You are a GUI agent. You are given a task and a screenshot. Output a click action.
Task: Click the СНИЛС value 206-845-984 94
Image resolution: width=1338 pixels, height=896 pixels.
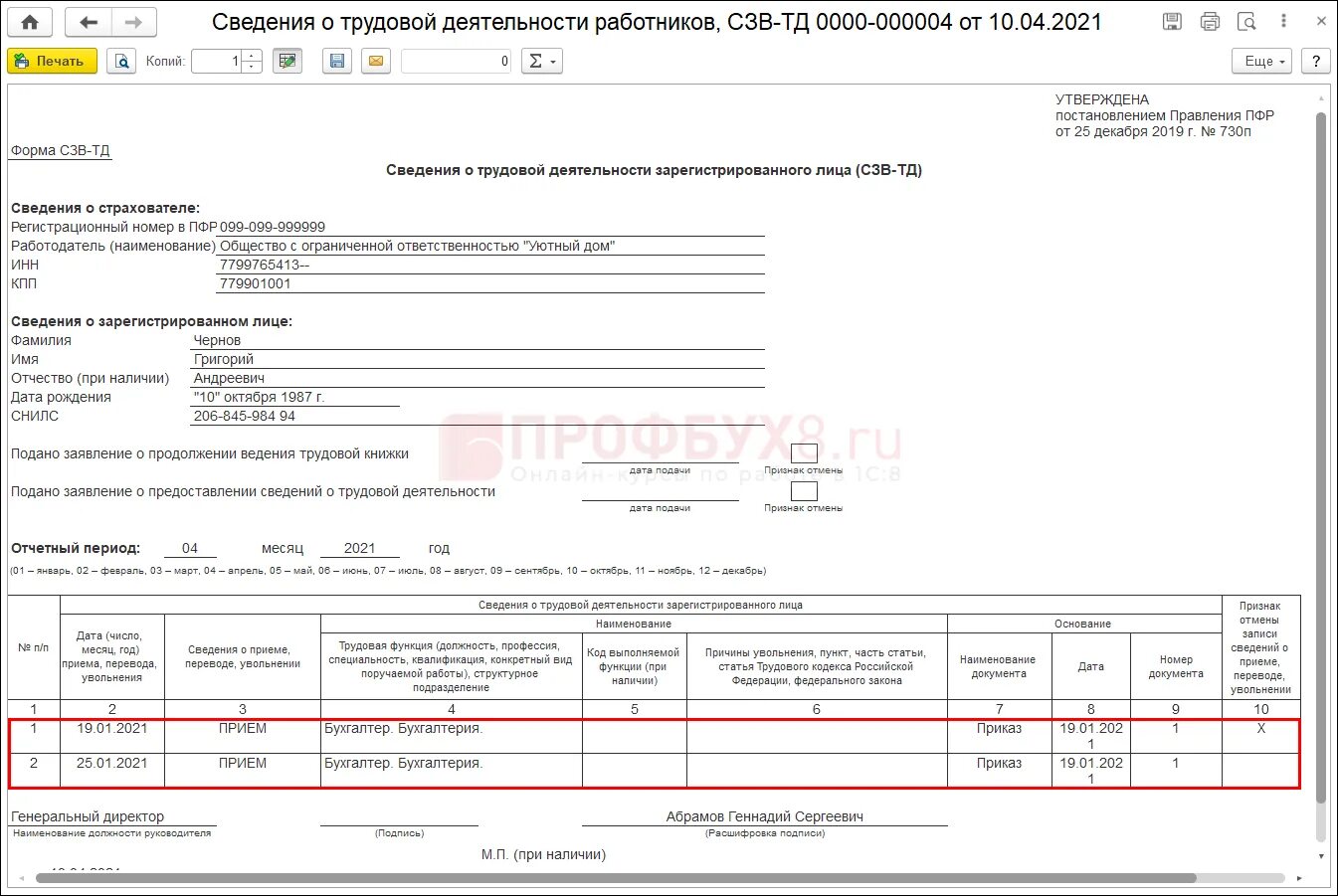click(x=244, y=416)
